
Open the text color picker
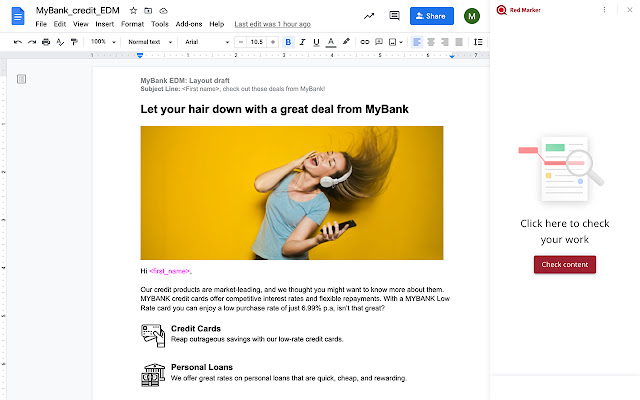point(331,42)
